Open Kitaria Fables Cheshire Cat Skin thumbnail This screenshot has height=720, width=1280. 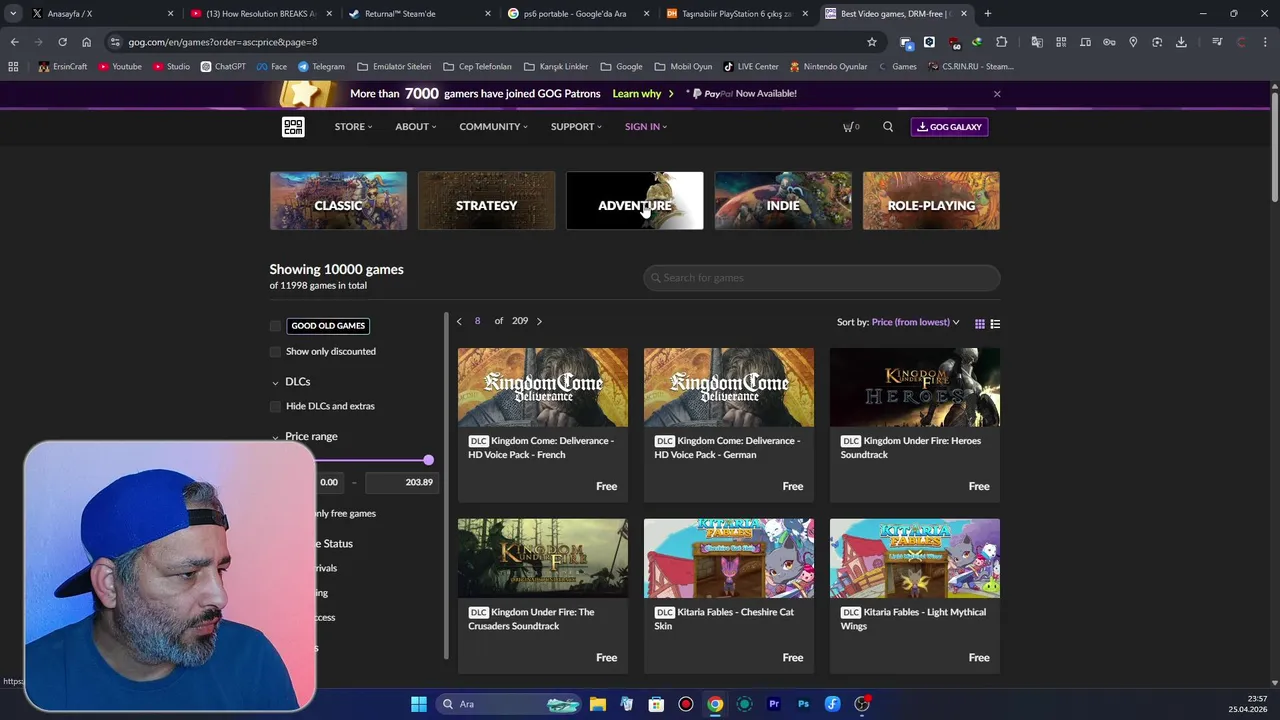pos(729,558)
